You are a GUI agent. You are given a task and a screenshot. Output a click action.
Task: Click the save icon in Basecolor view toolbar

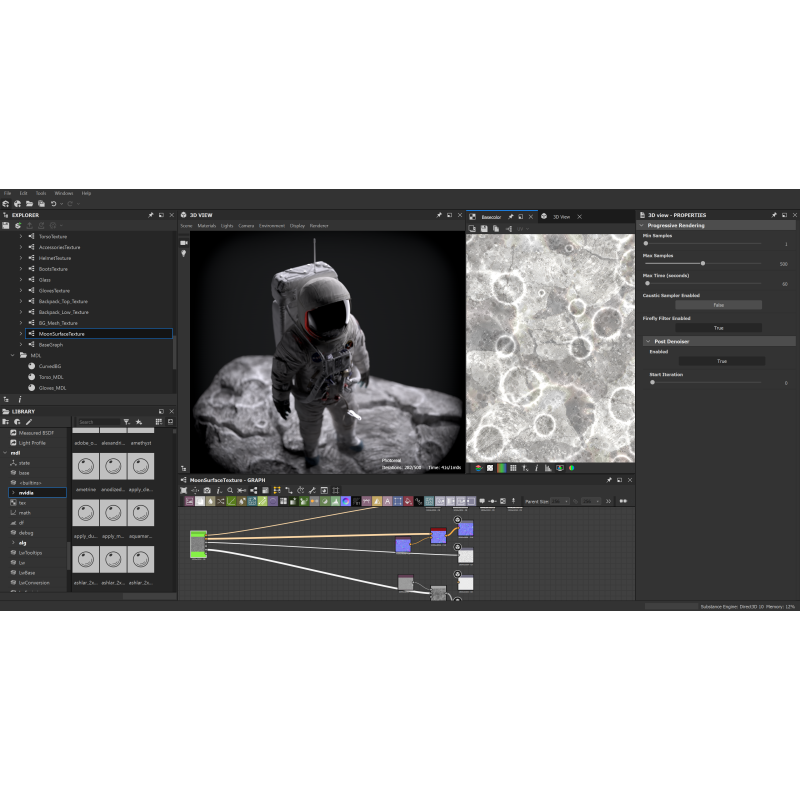tap(484, 228)
